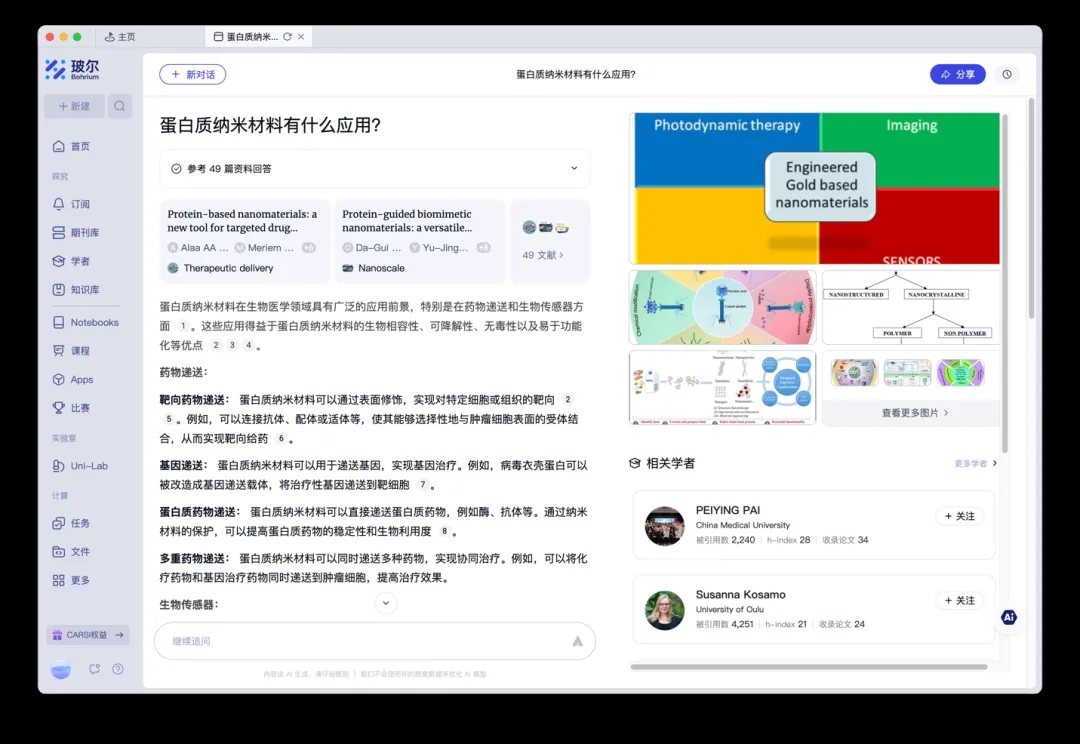Follow scholar PEIYING PAI
The height and width of the screenshot is (744, 1080).
[x=958, y=516]
